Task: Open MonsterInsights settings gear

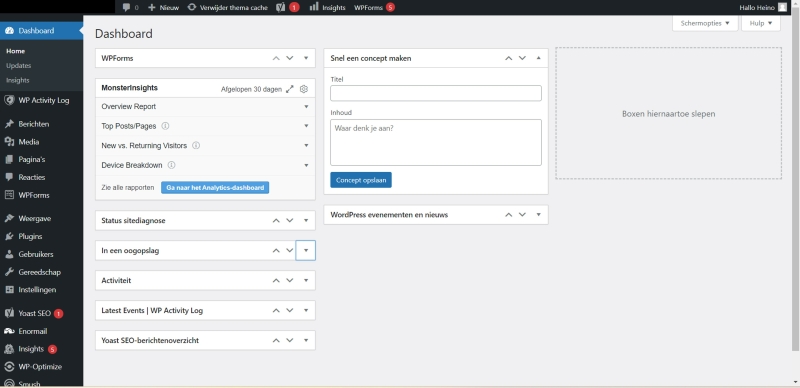Action: 304,89
